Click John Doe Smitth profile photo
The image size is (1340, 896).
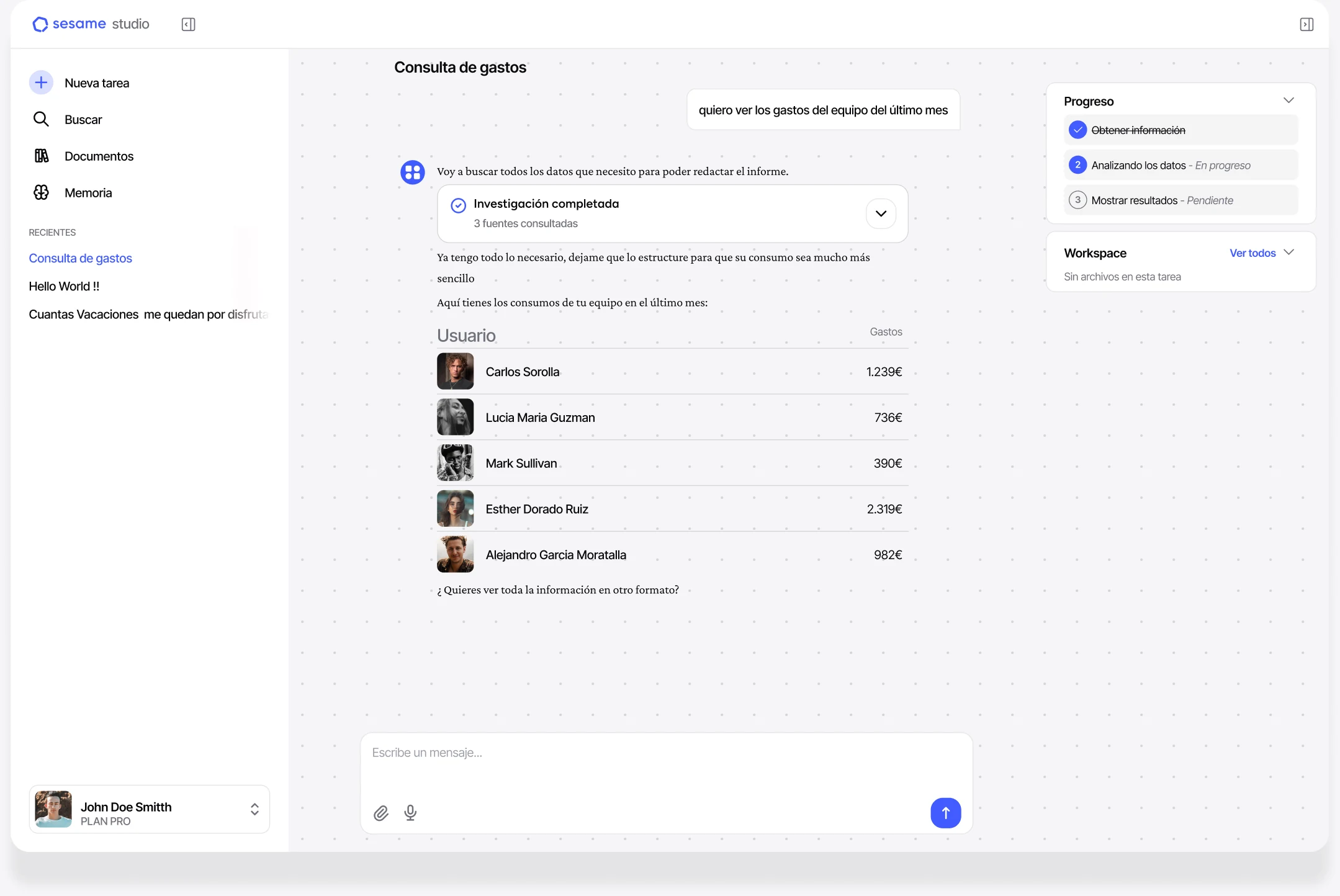pyautogui.click(x=53, y=809)
